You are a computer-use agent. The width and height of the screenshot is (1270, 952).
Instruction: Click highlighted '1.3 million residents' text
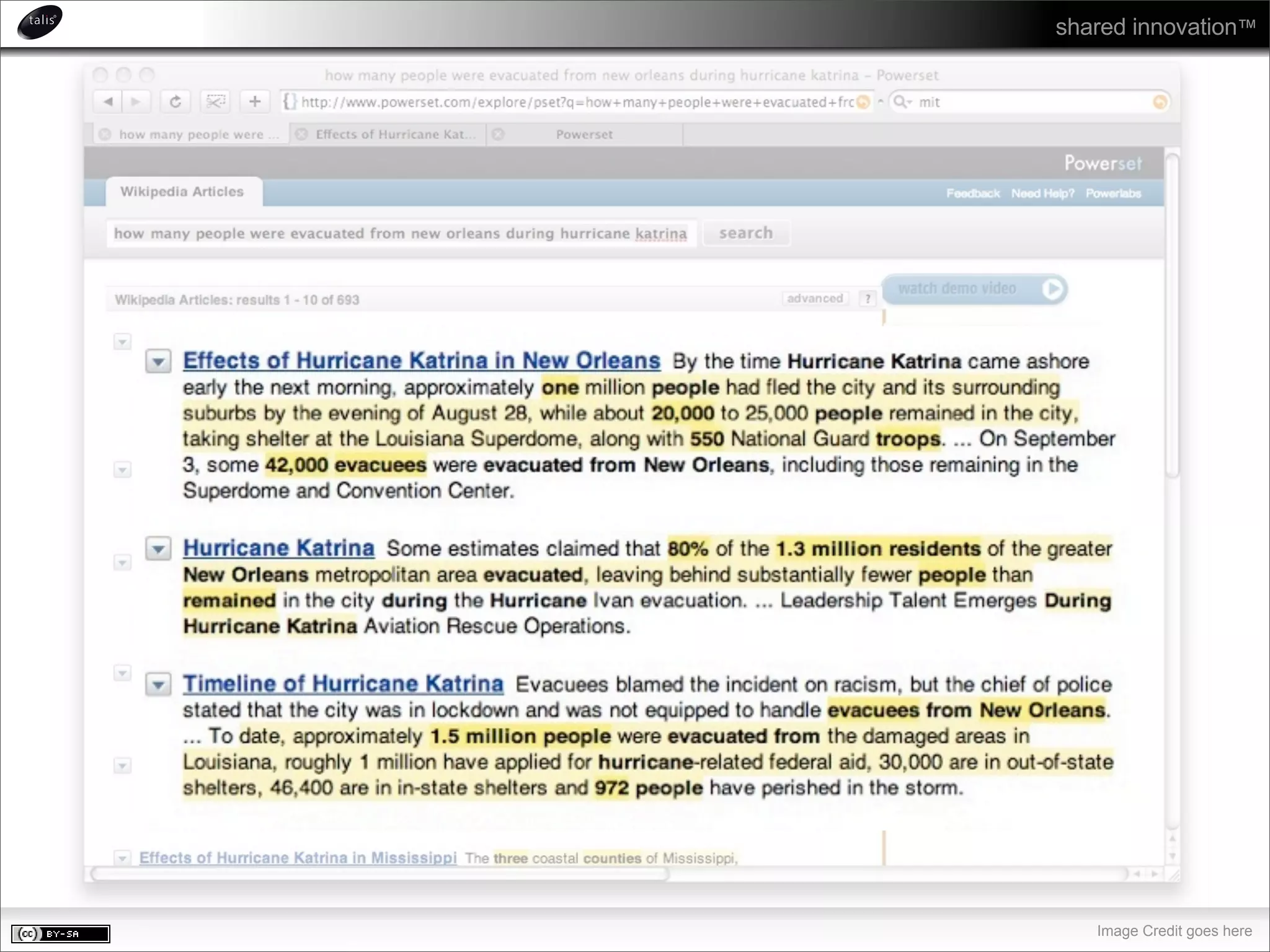[x=878, y=549]
